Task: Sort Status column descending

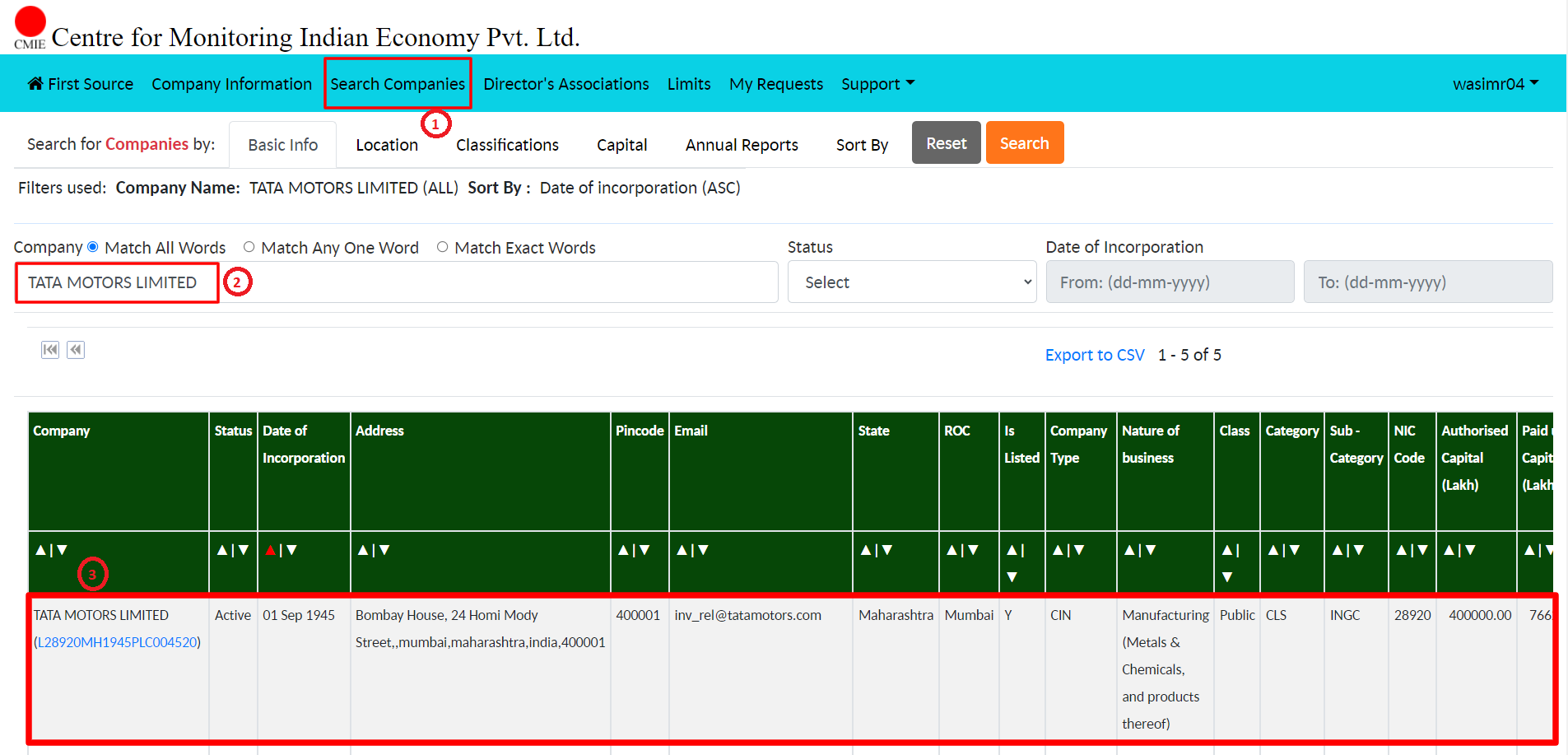Action: pyautogui.click(x=244, y=550)
